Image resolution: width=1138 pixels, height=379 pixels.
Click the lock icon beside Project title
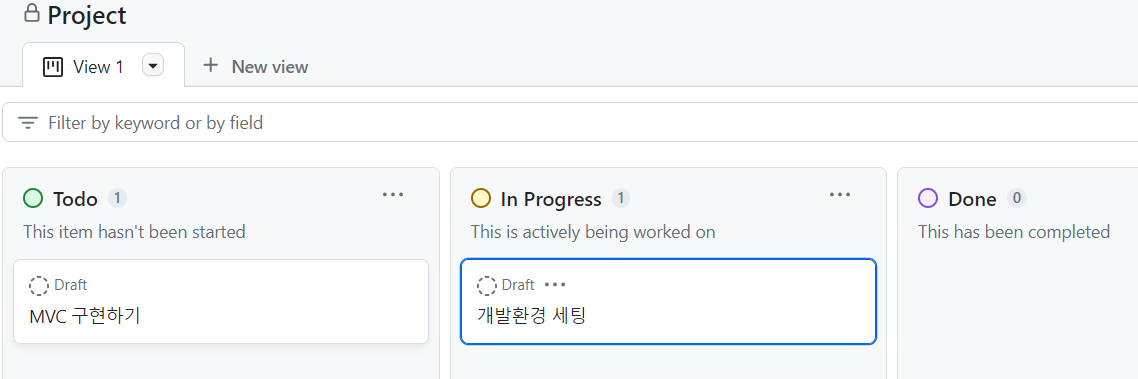pyautogui.click(x=31, y=13)
